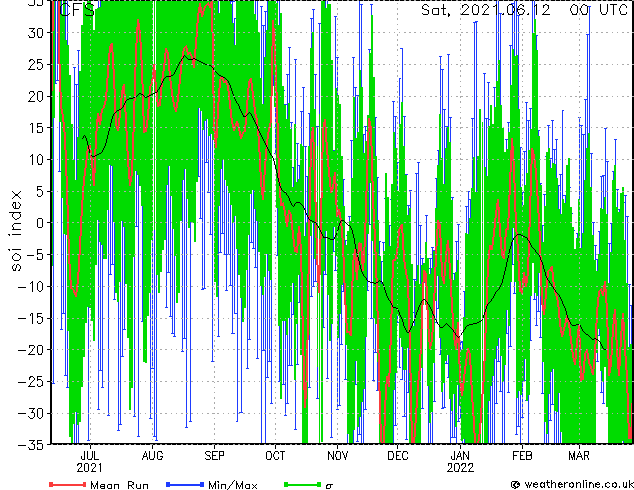The height and width of the screenshot is (490, 634).
Task: Click the OCT month axis label
Action: click(275, 456)
